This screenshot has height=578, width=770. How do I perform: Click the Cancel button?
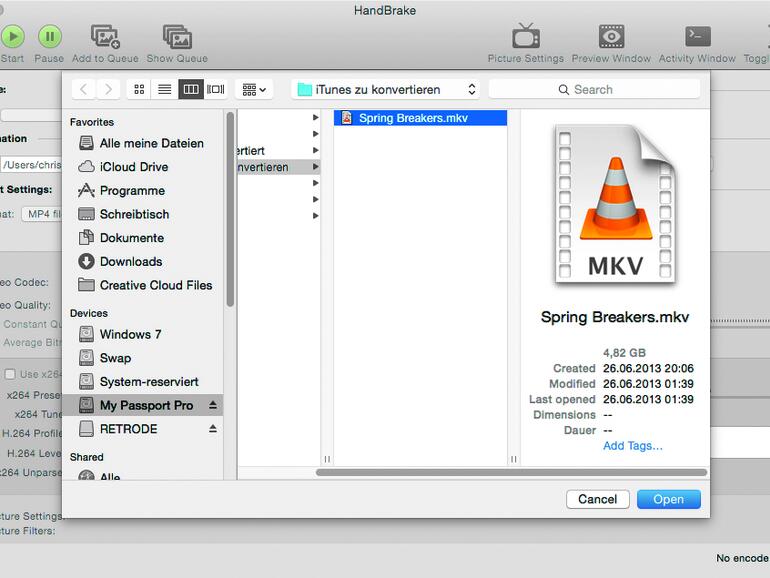[597, 499]
